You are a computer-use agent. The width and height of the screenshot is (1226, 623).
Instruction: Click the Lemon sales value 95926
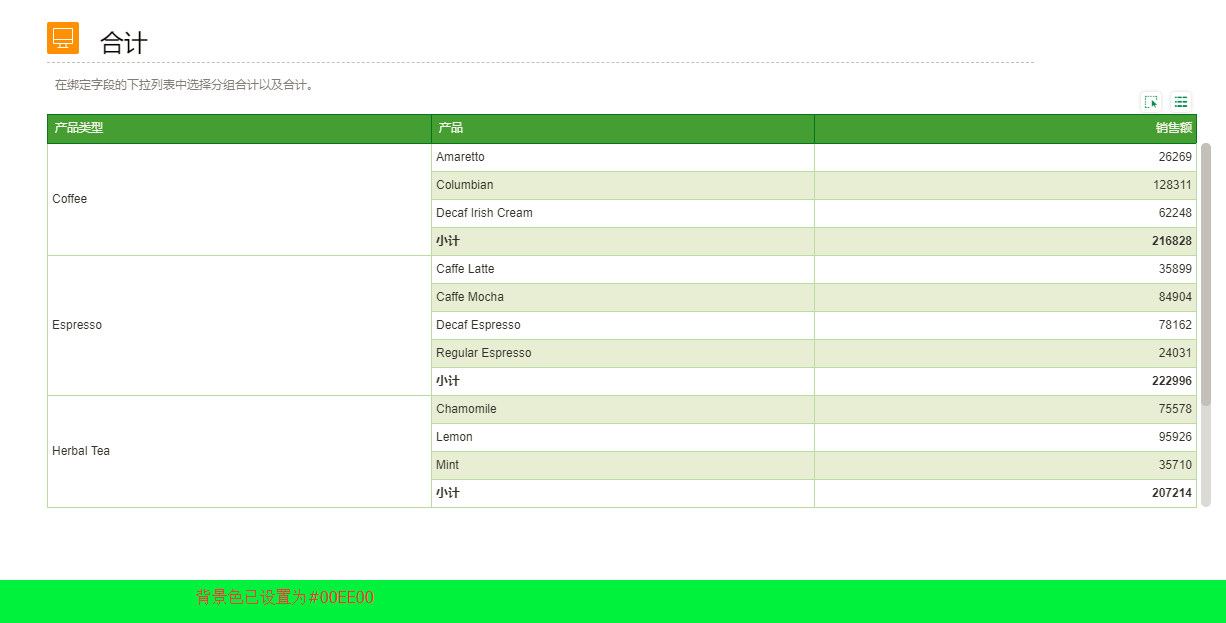click(x=1174, y=437)
